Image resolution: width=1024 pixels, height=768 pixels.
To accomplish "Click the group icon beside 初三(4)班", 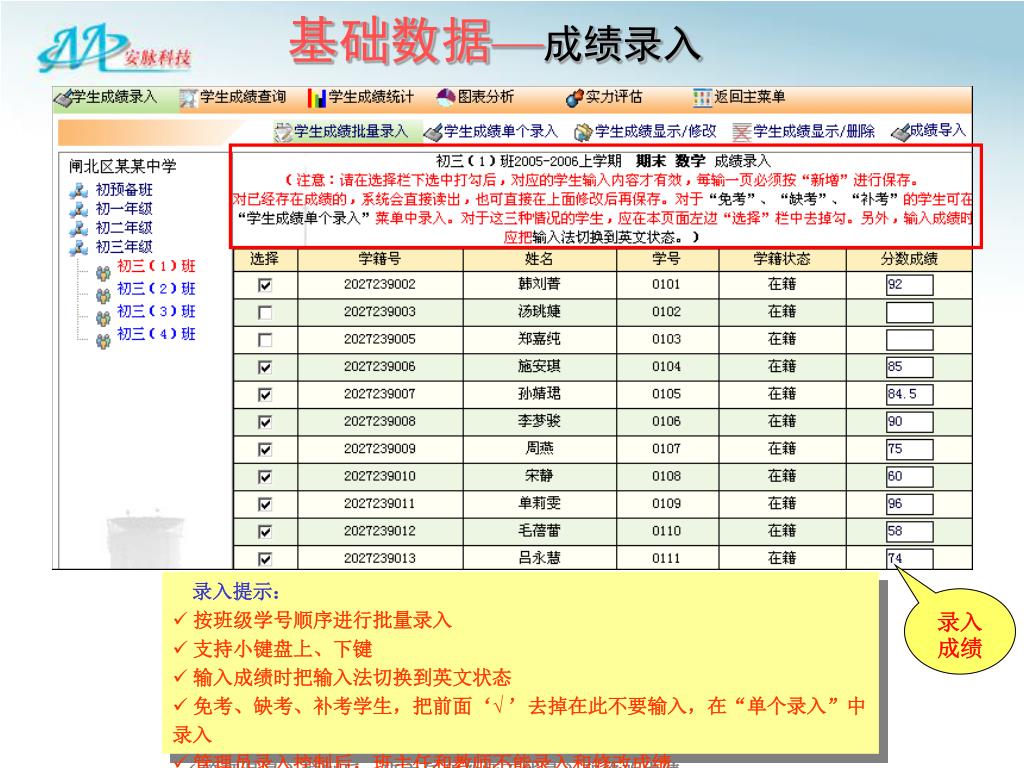I will (x=103, y=341).
